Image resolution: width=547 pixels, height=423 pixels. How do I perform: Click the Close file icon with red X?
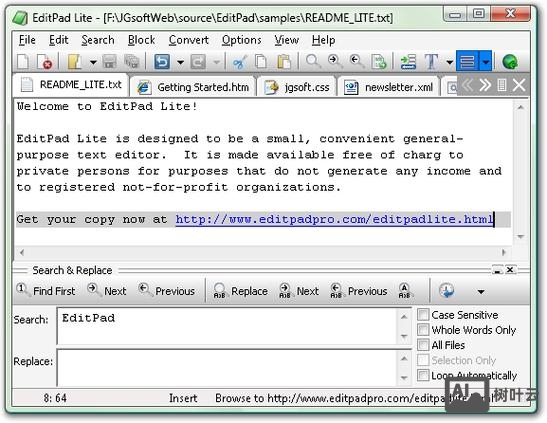point(45,62)
